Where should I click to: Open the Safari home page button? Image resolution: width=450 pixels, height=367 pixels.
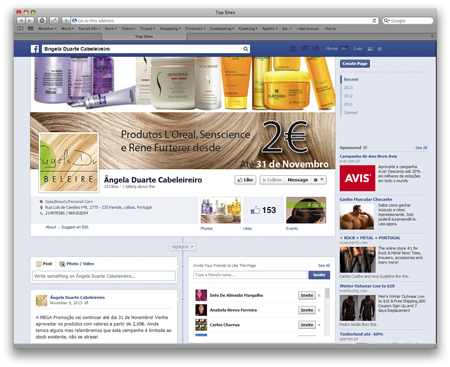(42, 21)
